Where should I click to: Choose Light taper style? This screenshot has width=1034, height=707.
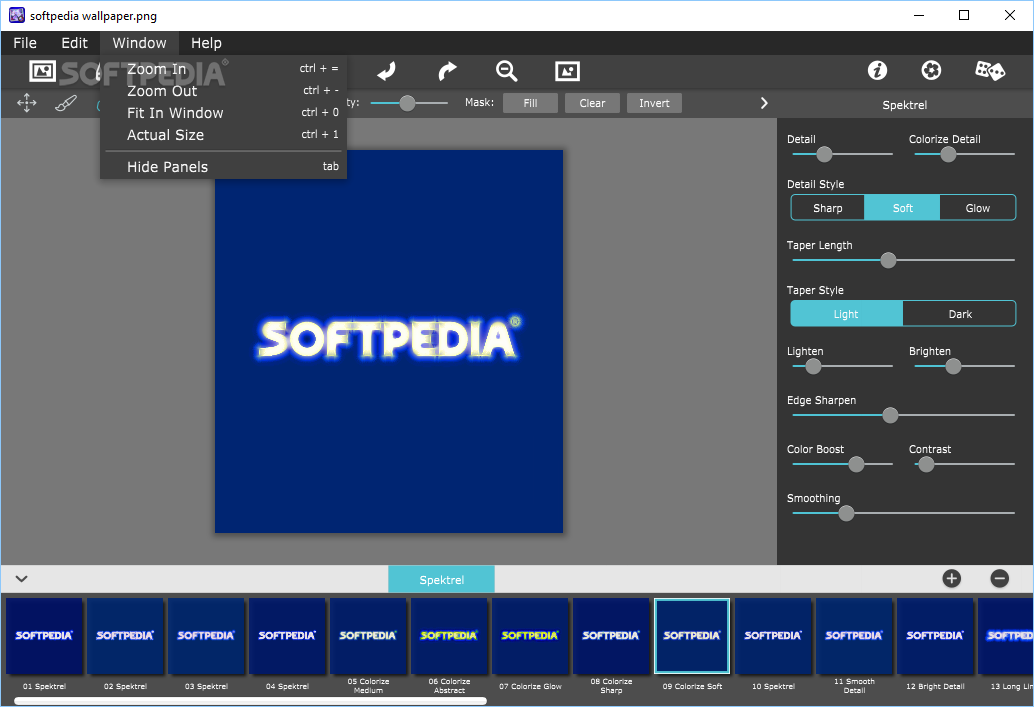[846, 314]
